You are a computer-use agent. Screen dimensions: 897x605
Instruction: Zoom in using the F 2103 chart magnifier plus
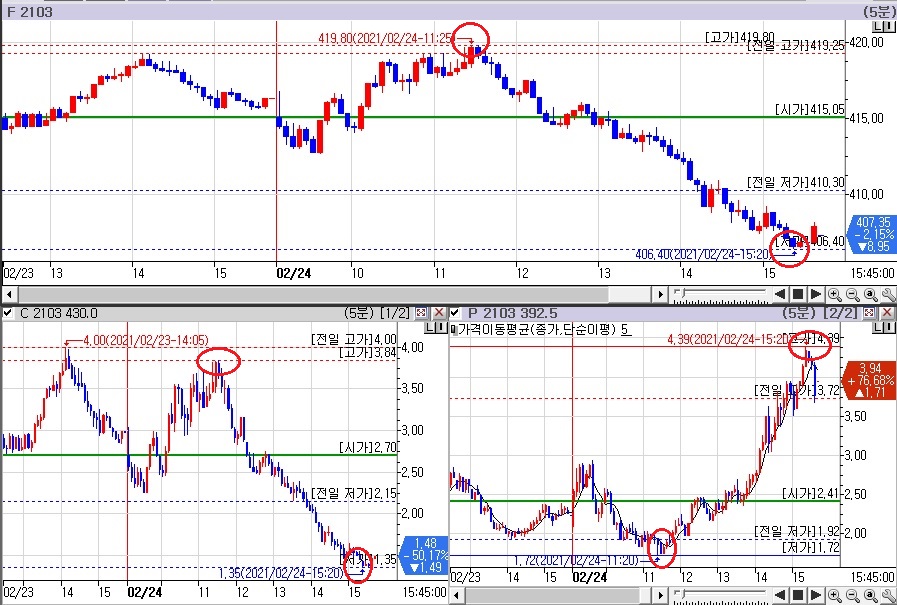pyautogui.click(x=835, y=294)
